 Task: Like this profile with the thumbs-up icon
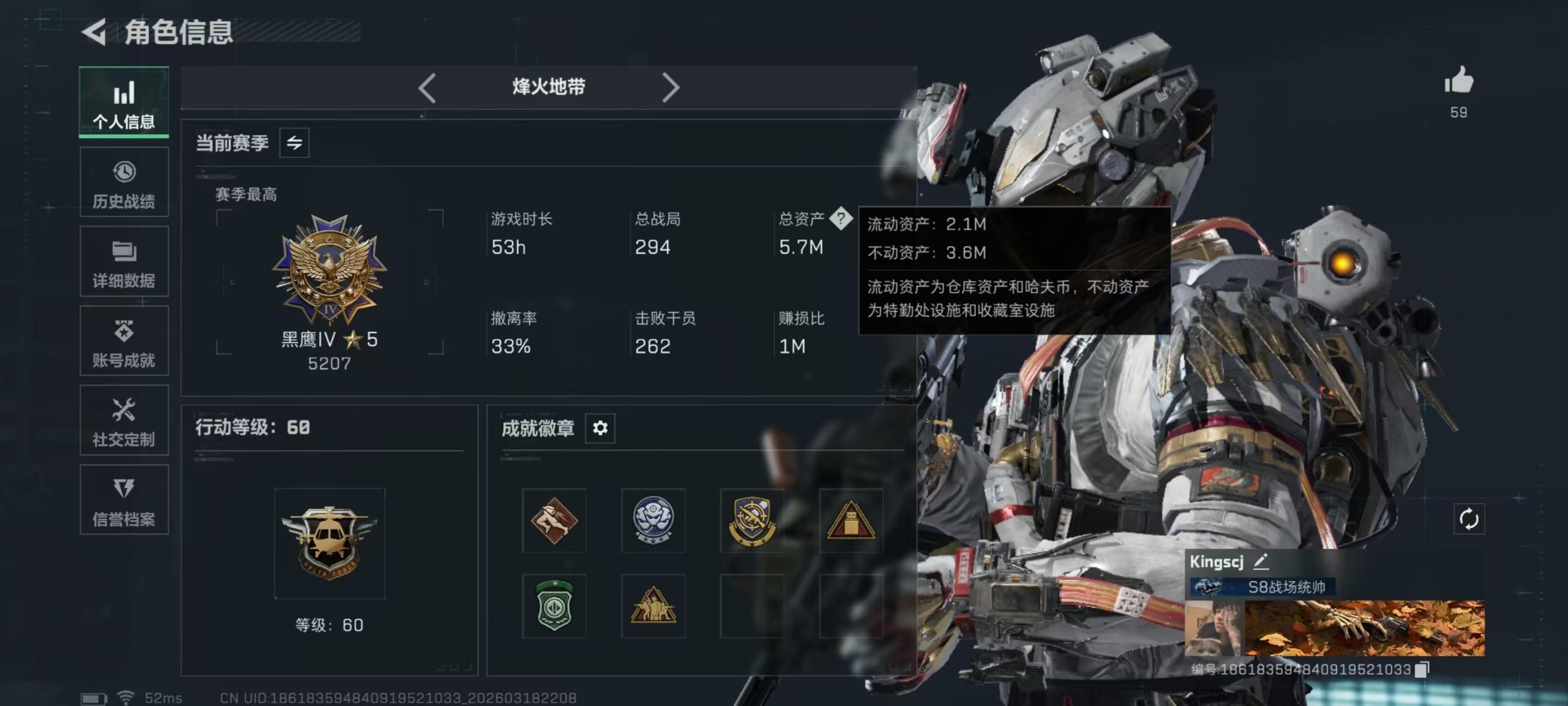click(1458, 80)
